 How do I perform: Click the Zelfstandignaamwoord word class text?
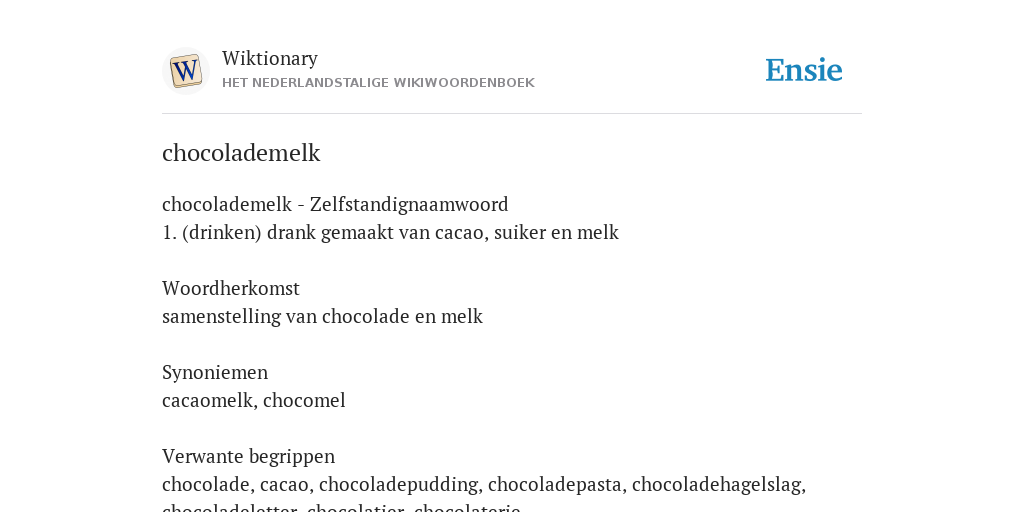[409, 204]
